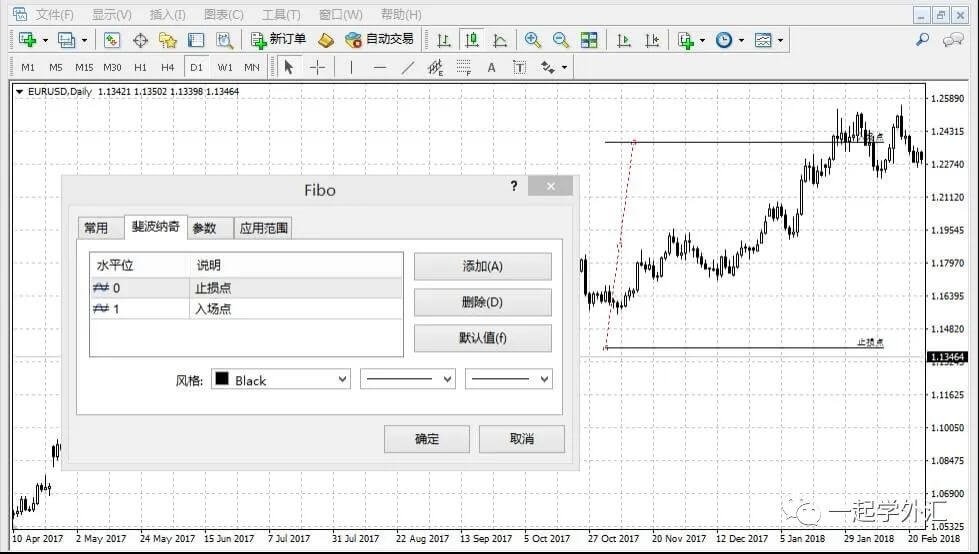Click the 新订单 new order button
This screenshot has width=979, height=554.
[278, 40]
